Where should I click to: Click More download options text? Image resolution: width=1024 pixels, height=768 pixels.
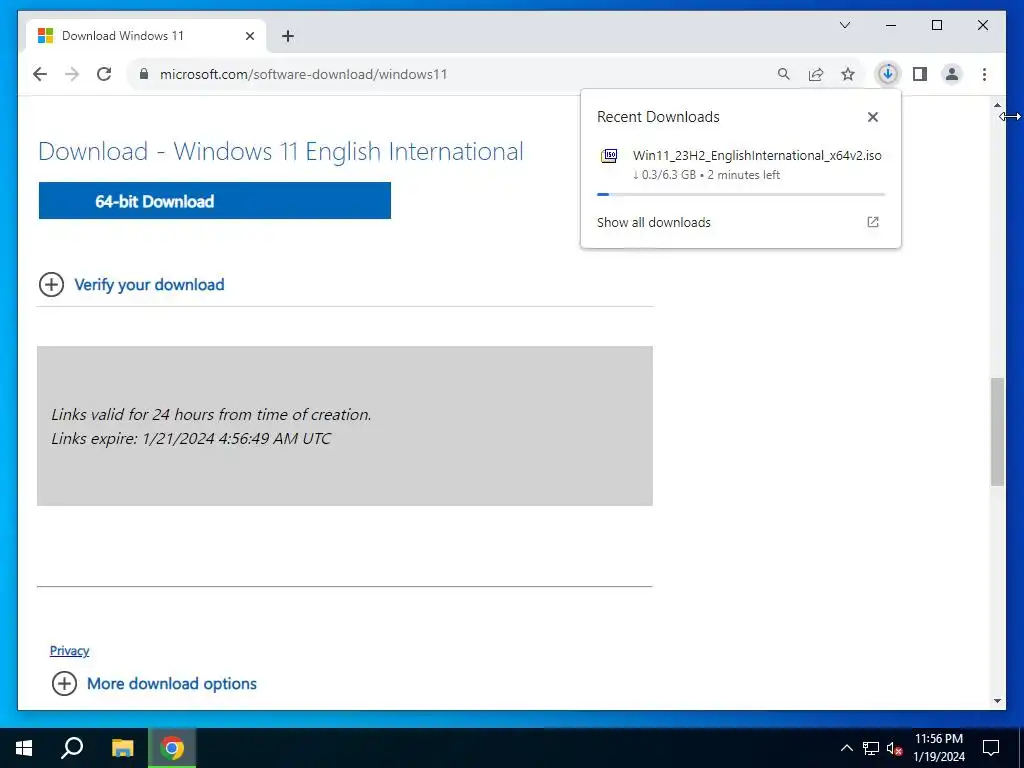pos(172,683)
